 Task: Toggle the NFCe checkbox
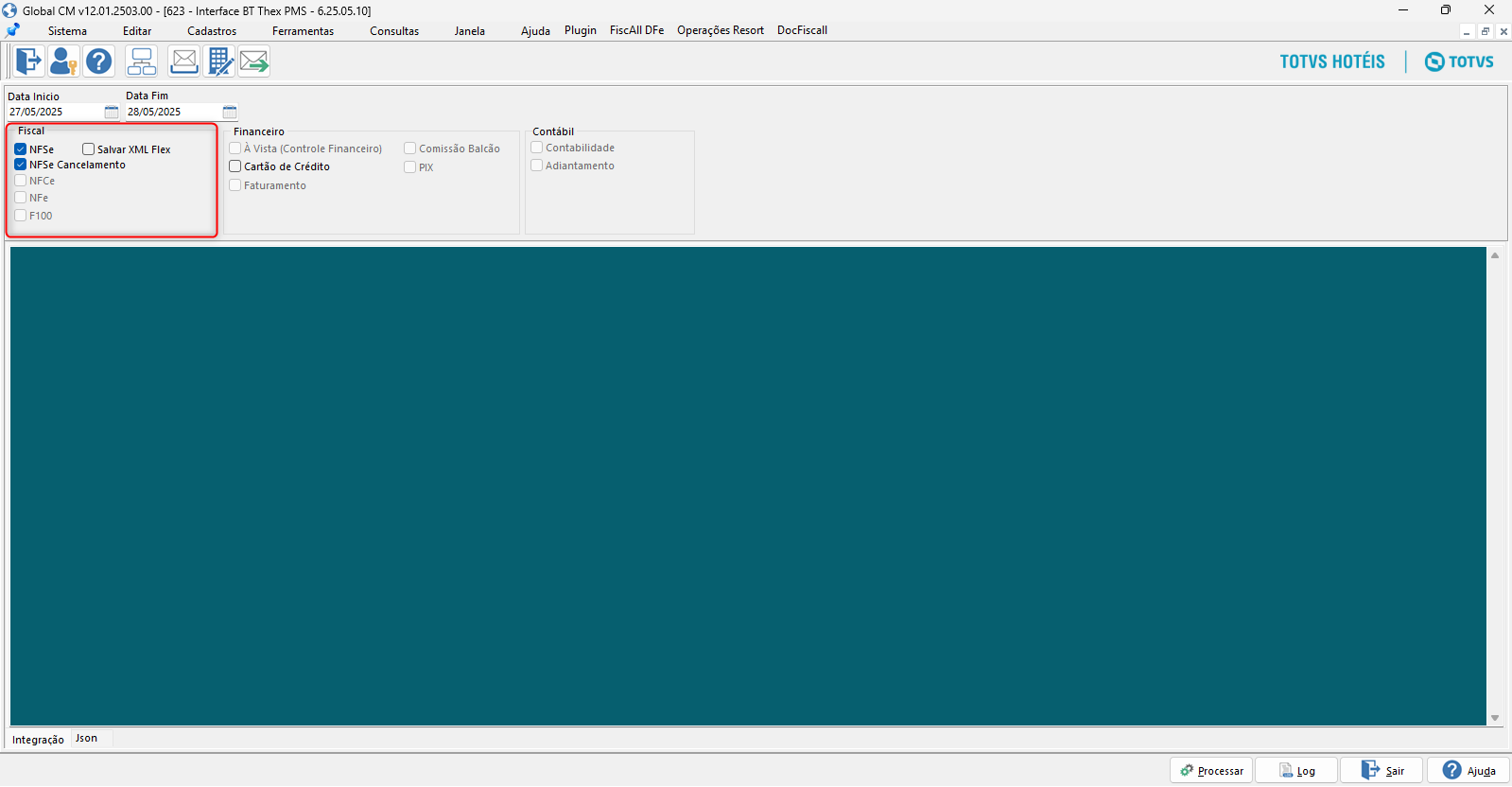[x=20, y=181]
